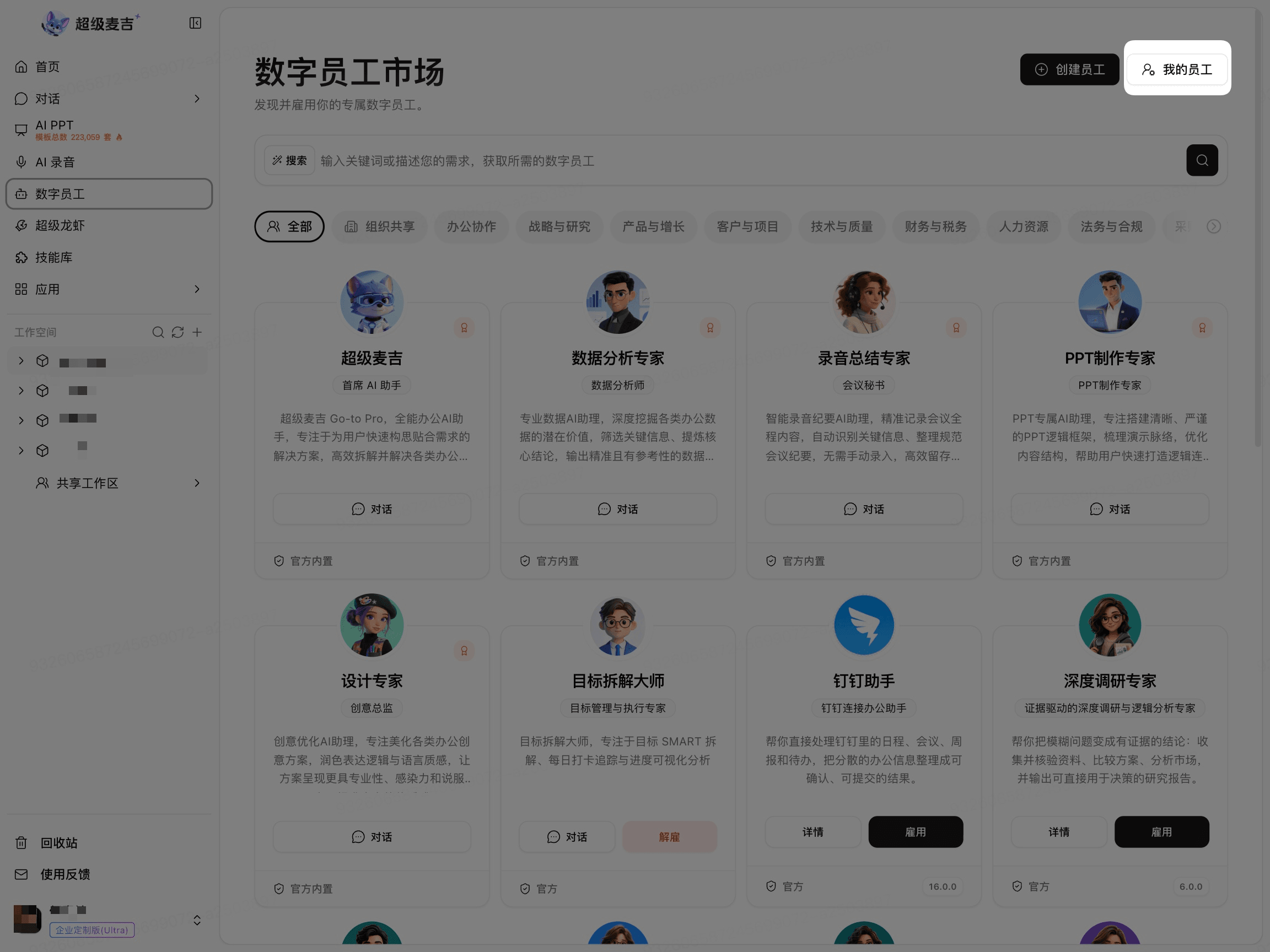Open 技能库 skill library
The height and width of the screenshot is (952, 1270).
[x=109, y=257]
